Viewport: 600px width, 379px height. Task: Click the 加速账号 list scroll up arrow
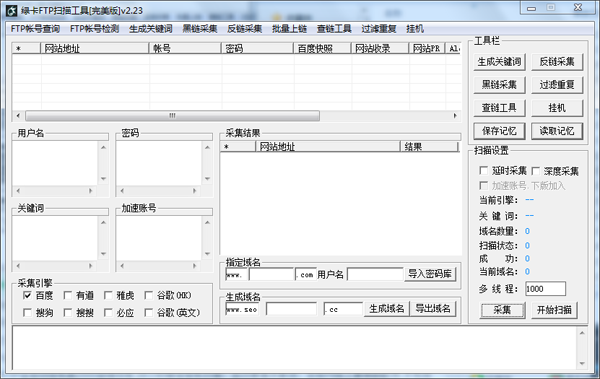pyautogui.click(x=207, y=222)
